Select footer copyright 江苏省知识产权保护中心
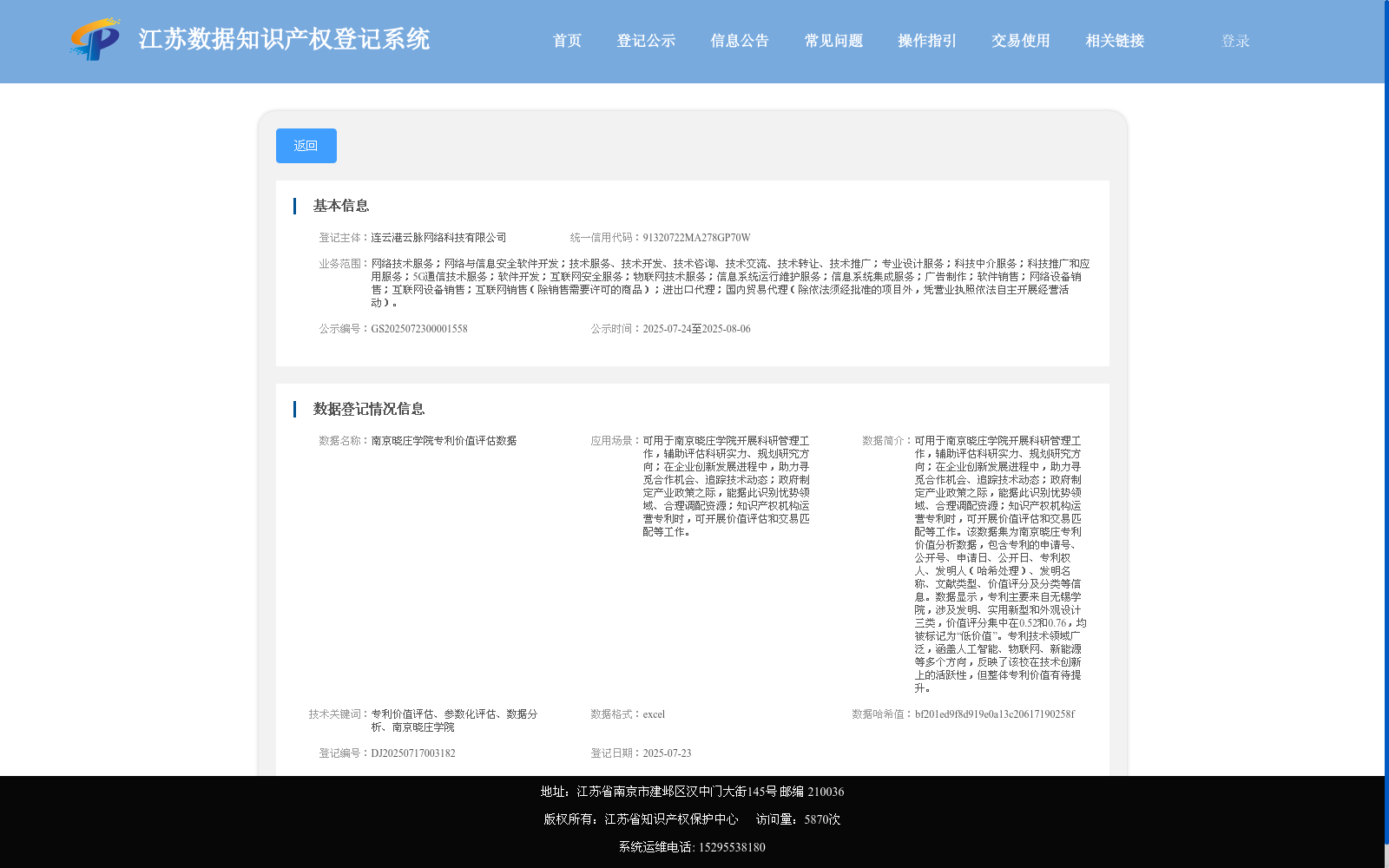Viewport: 1389px width, 868px height. point(671,819)
